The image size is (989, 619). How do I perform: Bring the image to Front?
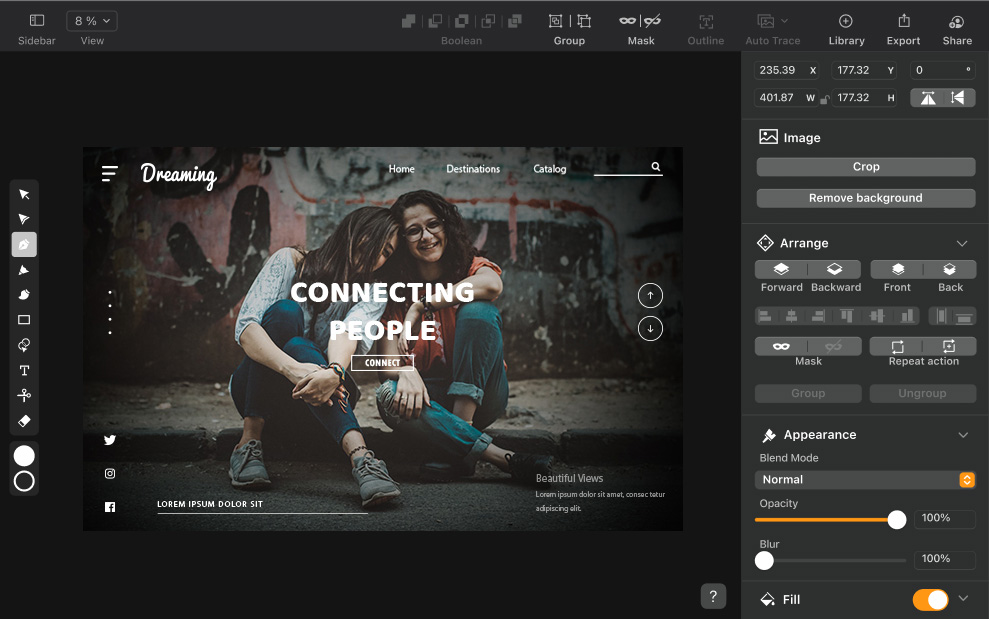coord(898,269)
